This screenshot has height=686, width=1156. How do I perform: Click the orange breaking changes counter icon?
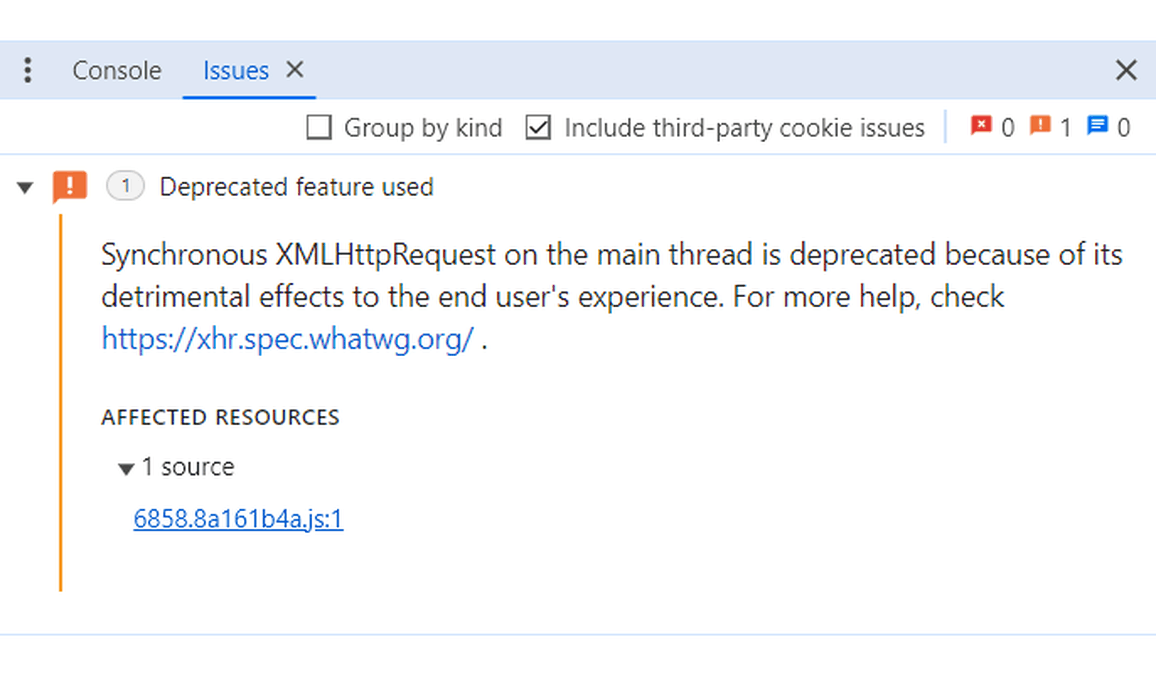[x=1040, y=126]
